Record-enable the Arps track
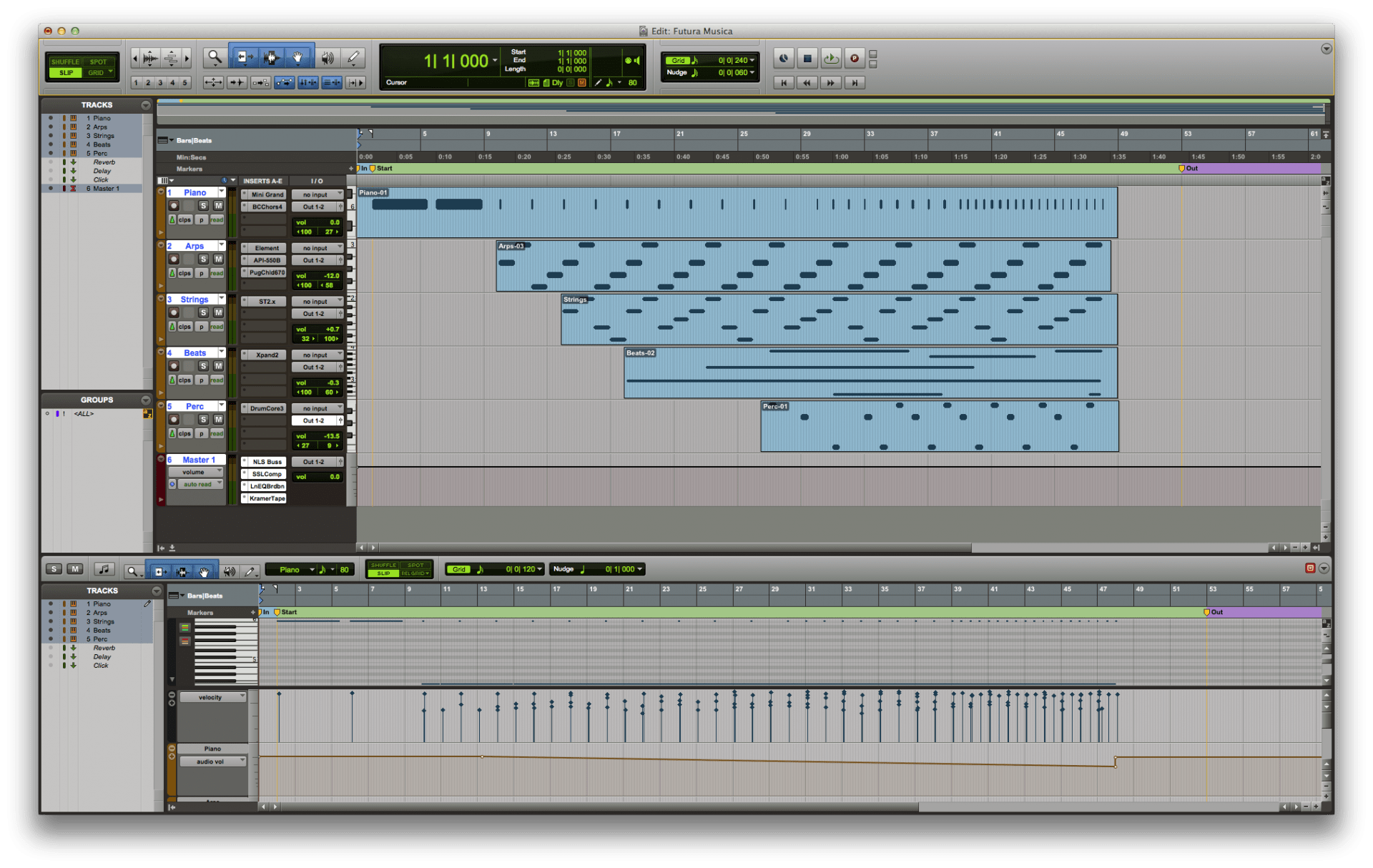 click(174, 257)
